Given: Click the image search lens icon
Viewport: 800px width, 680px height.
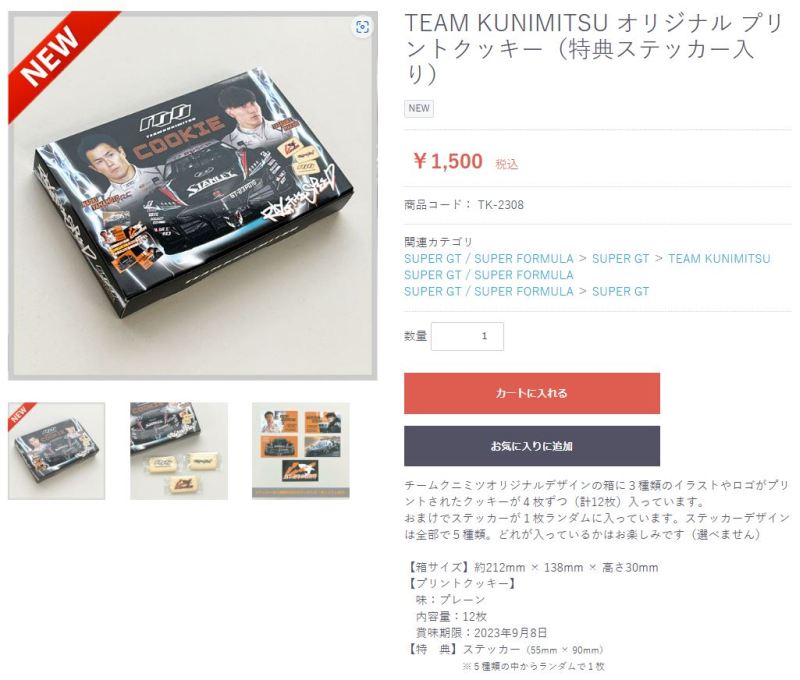Looking at the screenshot, I should [362, 27].
